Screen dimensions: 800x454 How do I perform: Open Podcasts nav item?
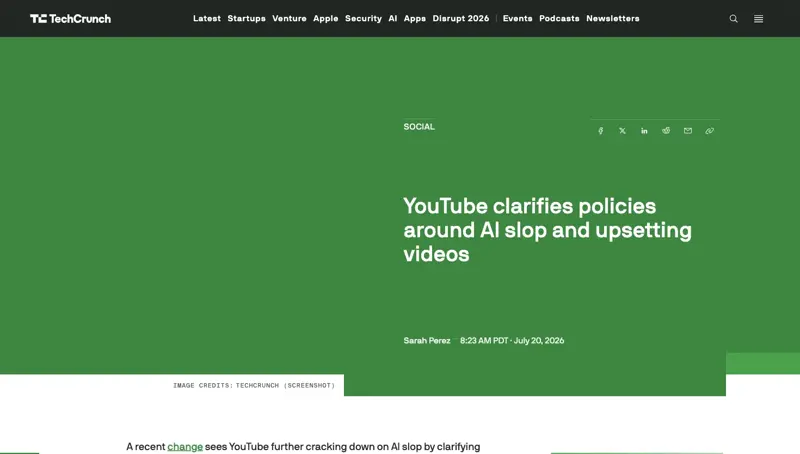pos(559,18)
